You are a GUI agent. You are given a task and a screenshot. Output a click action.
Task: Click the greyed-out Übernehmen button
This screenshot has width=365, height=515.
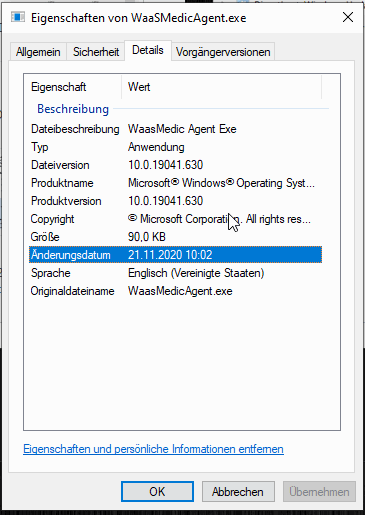click(319, 491)
